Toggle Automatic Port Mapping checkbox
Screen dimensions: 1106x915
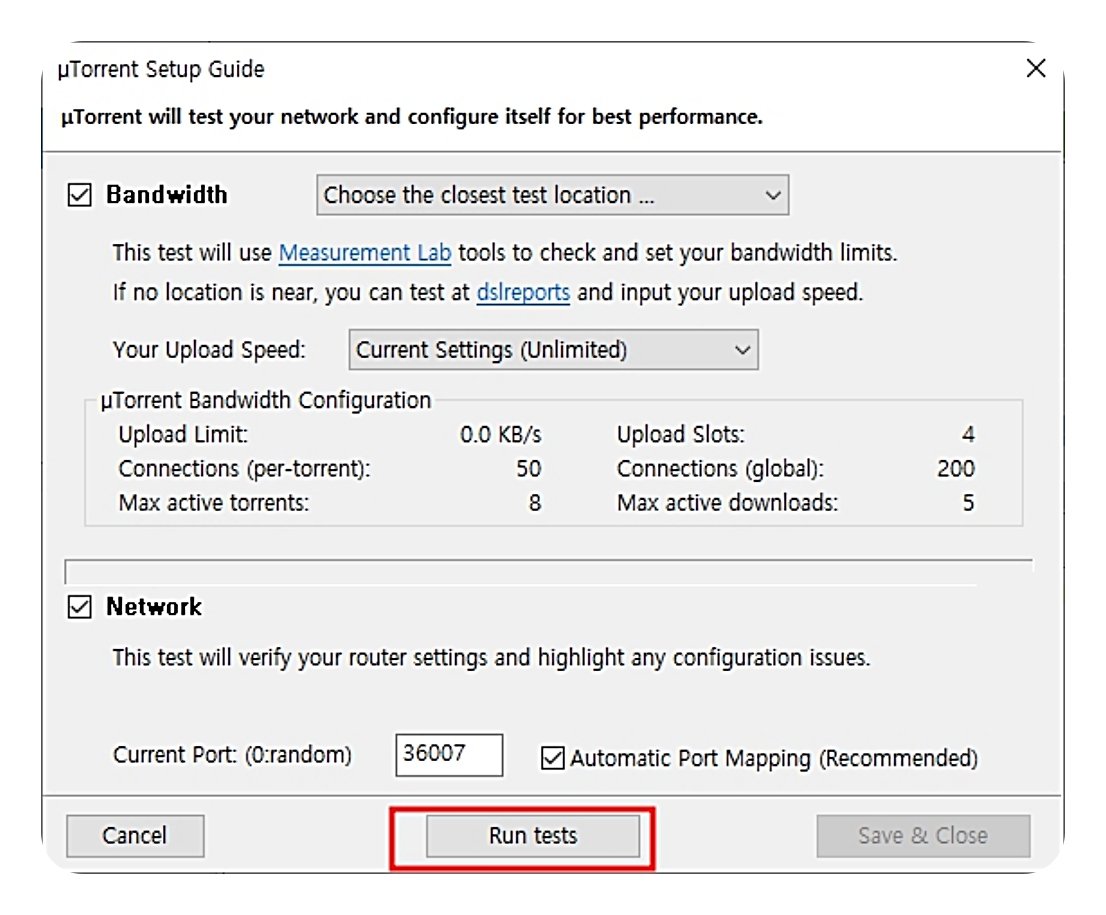click(552, 758)
